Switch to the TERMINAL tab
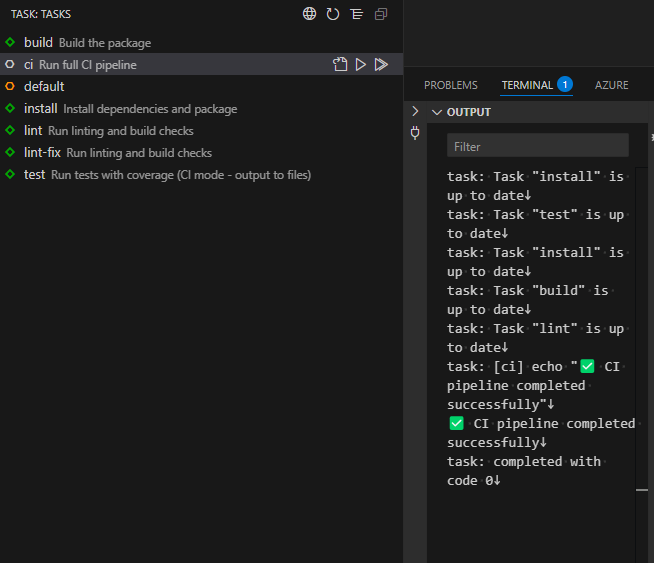Viewport: 654px width, 563px height. coord(527,85)
